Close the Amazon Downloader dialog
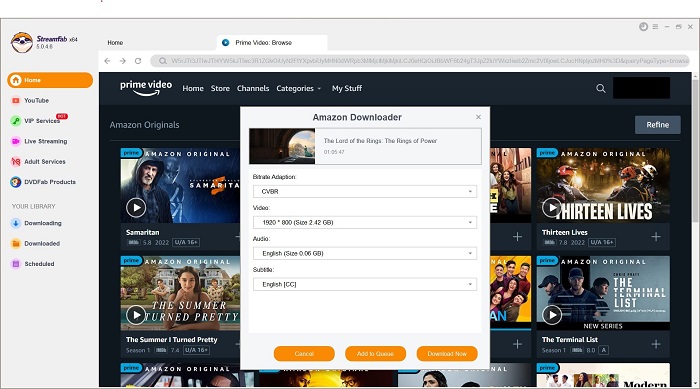 tap(478, 117)
